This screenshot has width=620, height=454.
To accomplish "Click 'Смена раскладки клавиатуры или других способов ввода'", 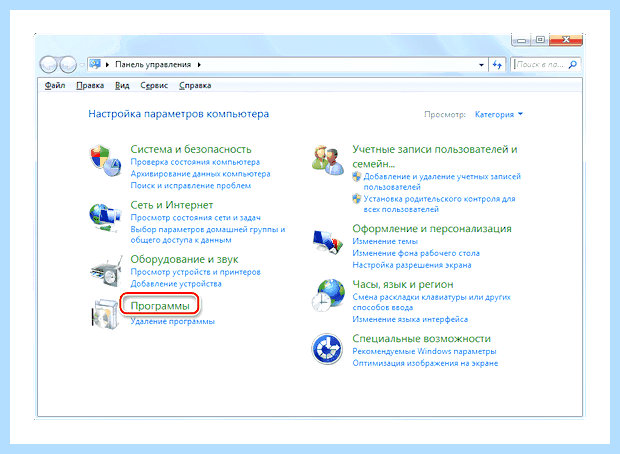I will point(431,302).
